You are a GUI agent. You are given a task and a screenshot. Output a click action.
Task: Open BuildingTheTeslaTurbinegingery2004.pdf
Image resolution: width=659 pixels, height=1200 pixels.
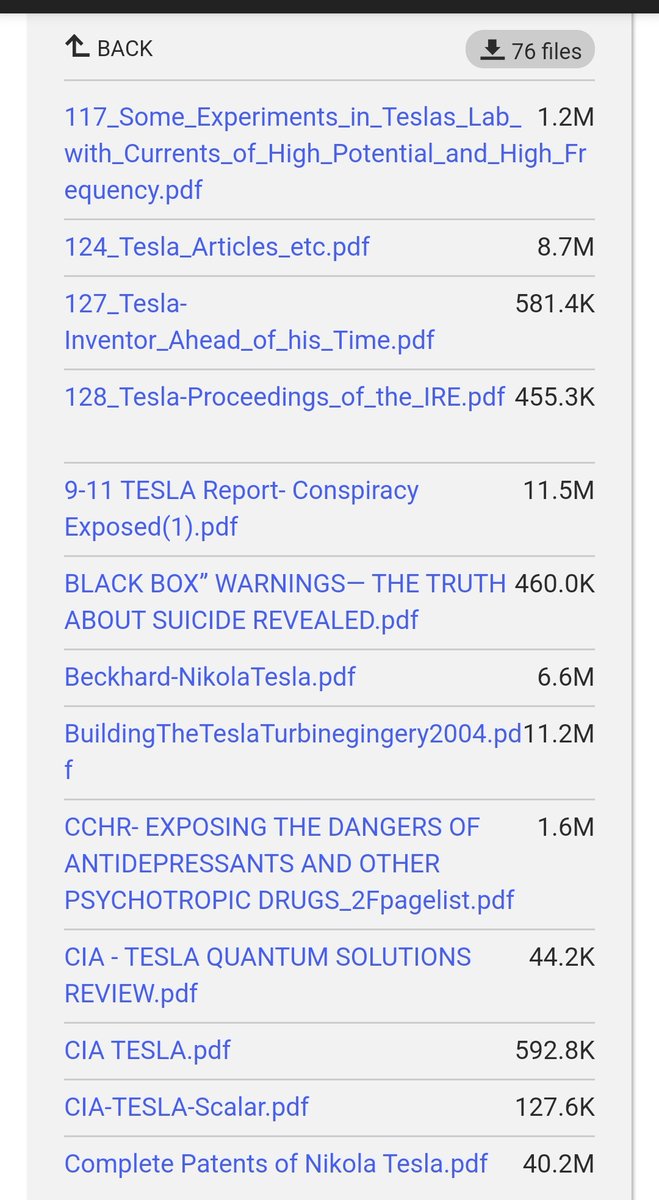point(292,751)
